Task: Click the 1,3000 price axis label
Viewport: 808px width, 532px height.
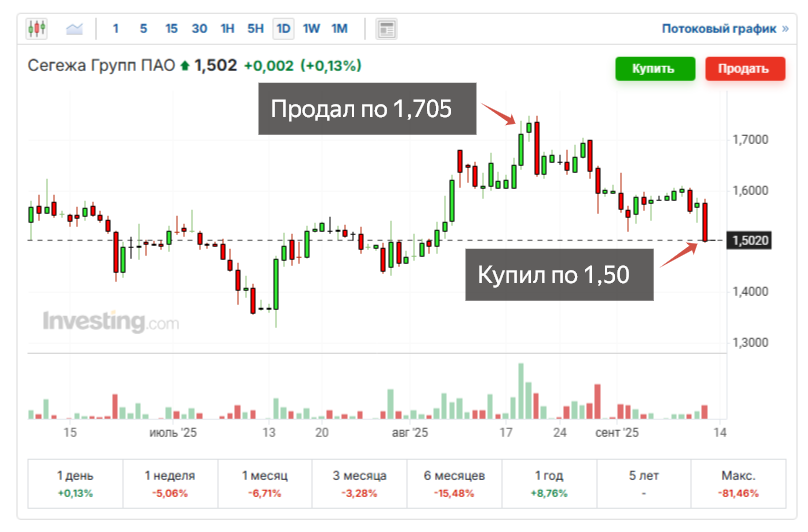Action: click(x=750, y=343)
